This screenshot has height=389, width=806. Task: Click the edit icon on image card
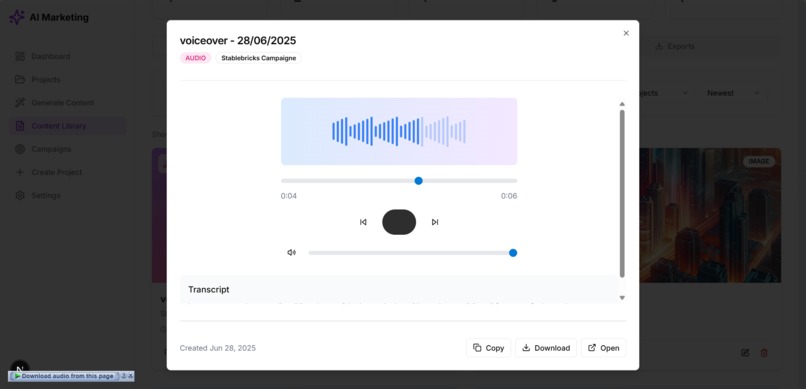coord(745,353)
